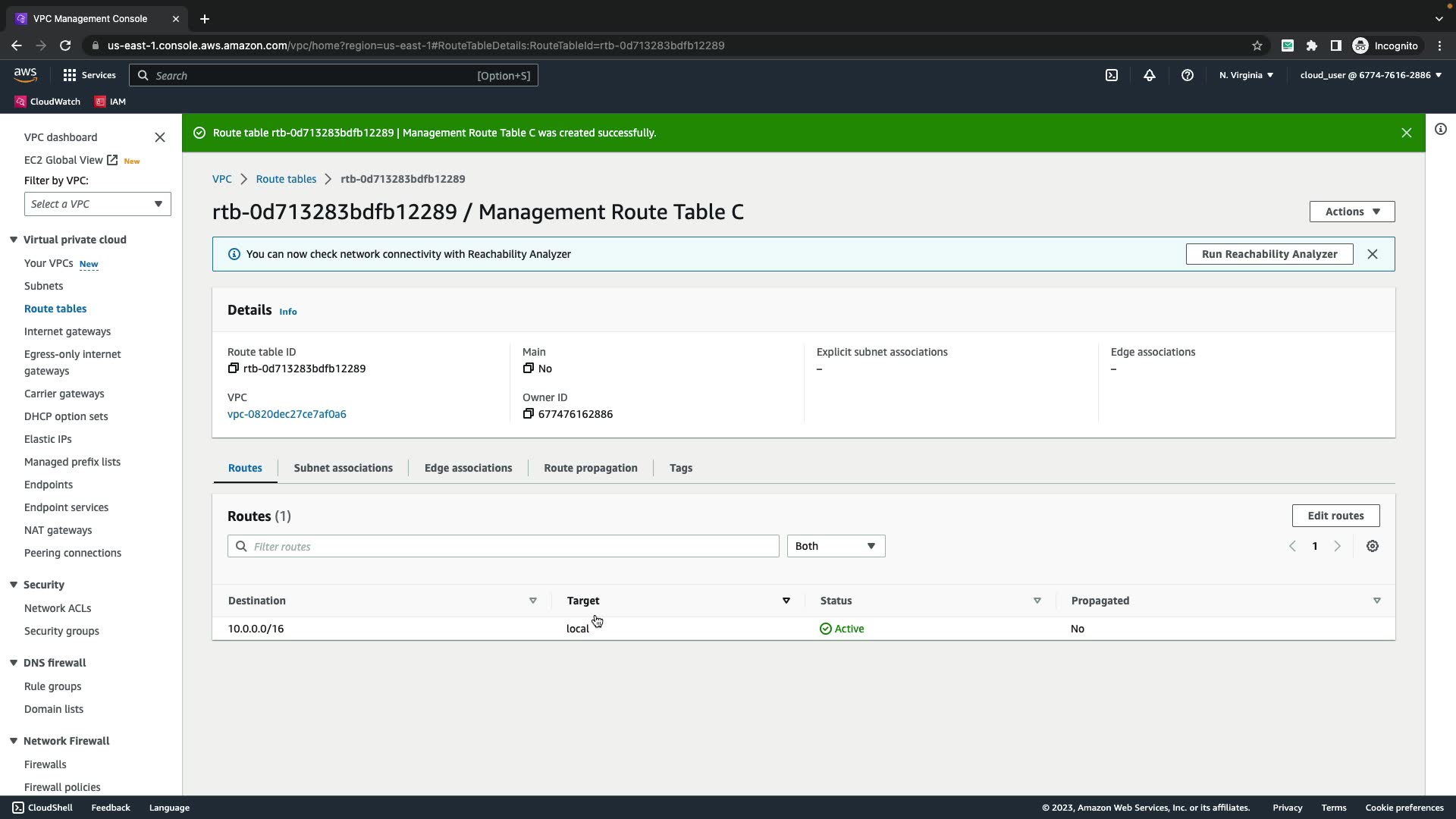This screenshot has width=1456, height=819.
Task: Click the Edit routes button
Action: [x=1335, y=516]
